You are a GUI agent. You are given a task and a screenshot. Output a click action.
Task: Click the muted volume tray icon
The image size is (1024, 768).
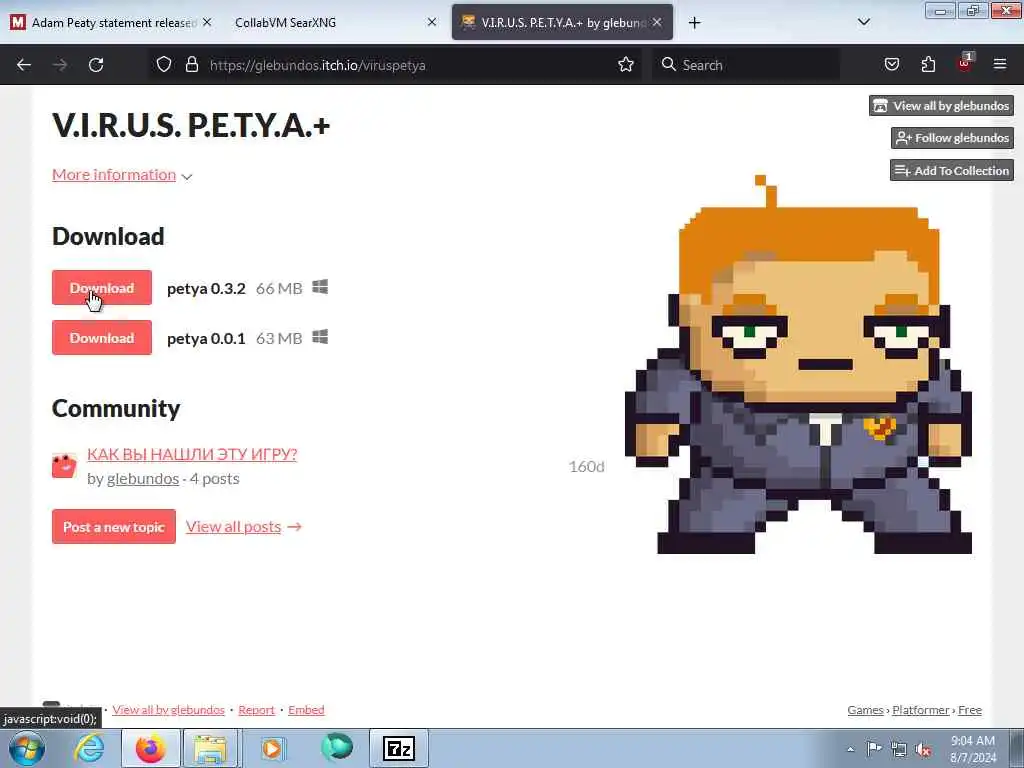923,750
